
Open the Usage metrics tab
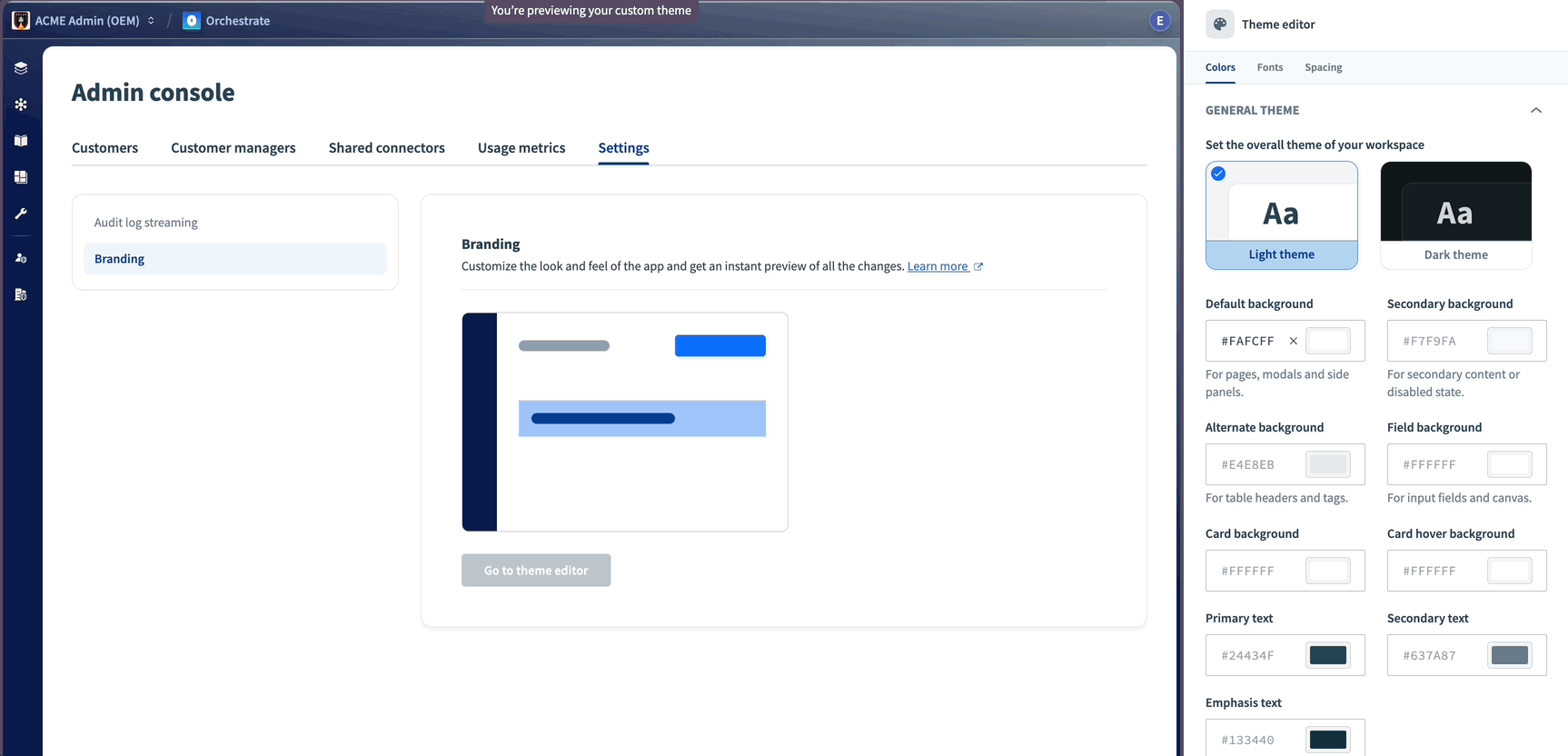tap(521, 148)
